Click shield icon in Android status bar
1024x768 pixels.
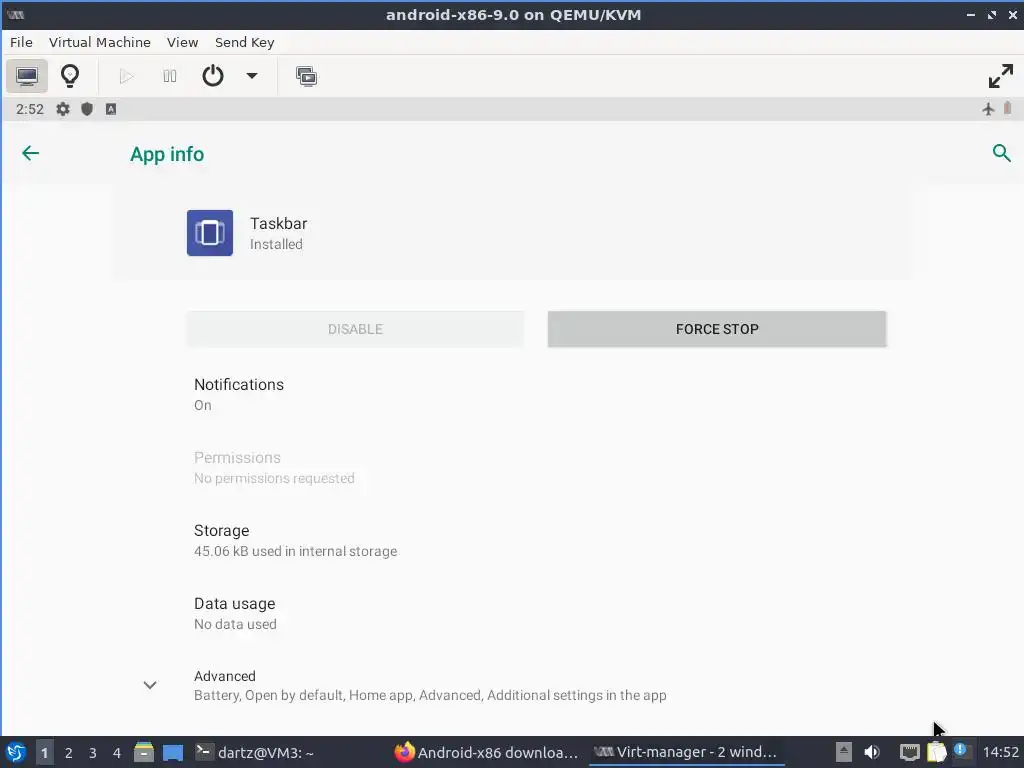pos(87,109)
